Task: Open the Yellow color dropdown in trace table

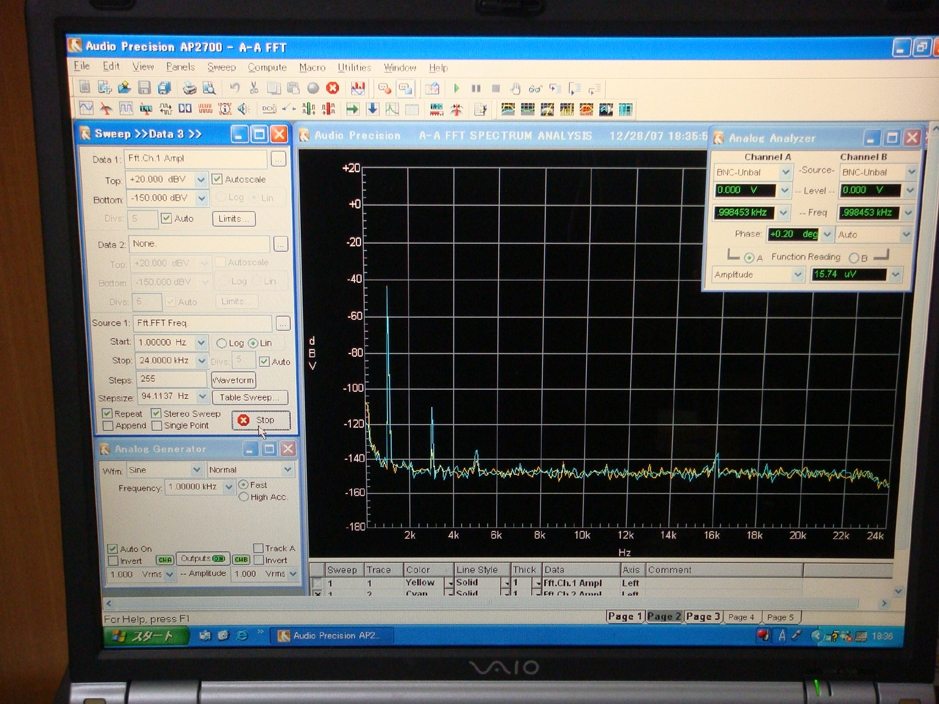Action: point(449,582)
